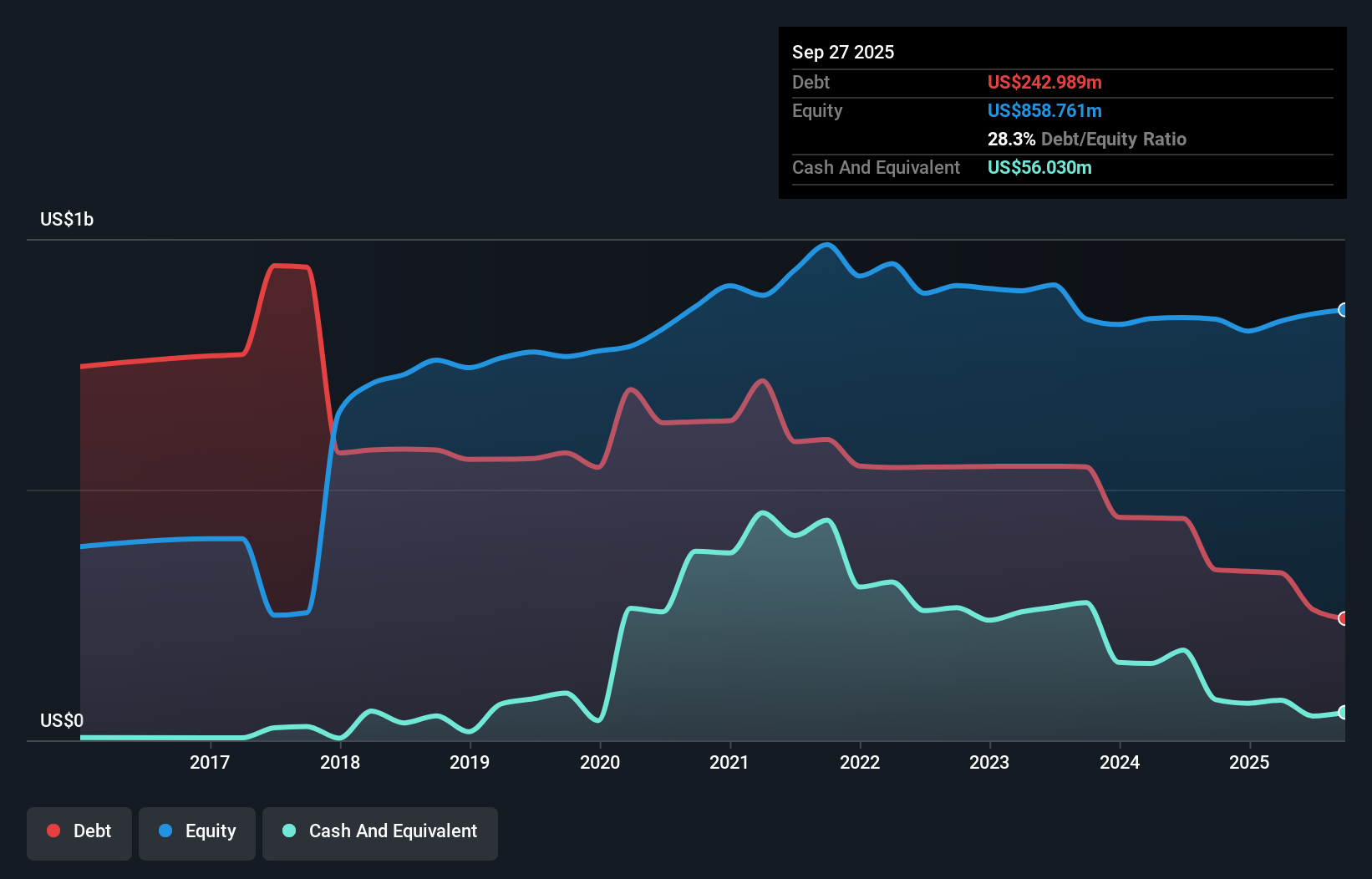The height and width of the screenshot is (879, 1372).
Task: Click the red dot in Debt legend
Action: 53,831
